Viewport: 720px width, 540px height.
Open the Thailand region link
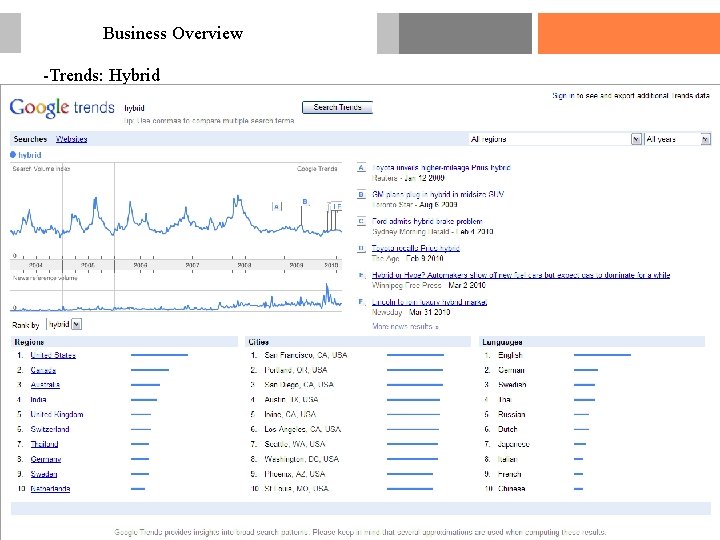[44, 444]
